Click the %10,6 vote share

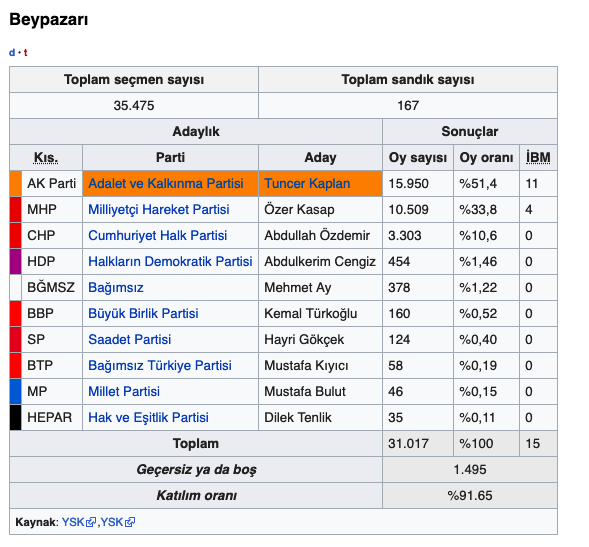478,235
